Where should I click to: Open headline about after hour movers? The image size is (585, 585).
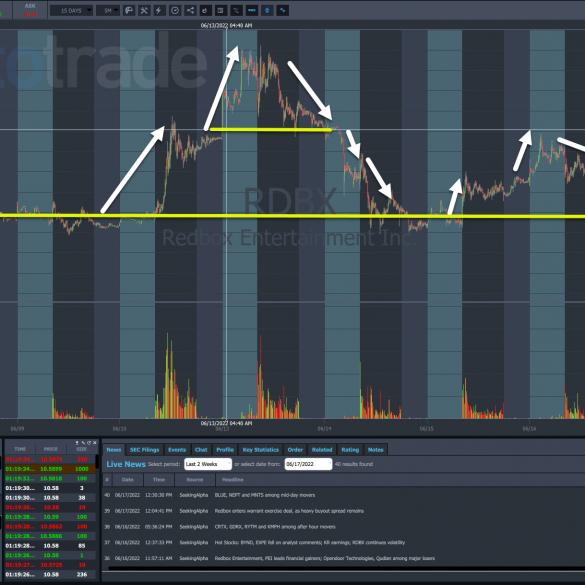[x=275, y=527]
